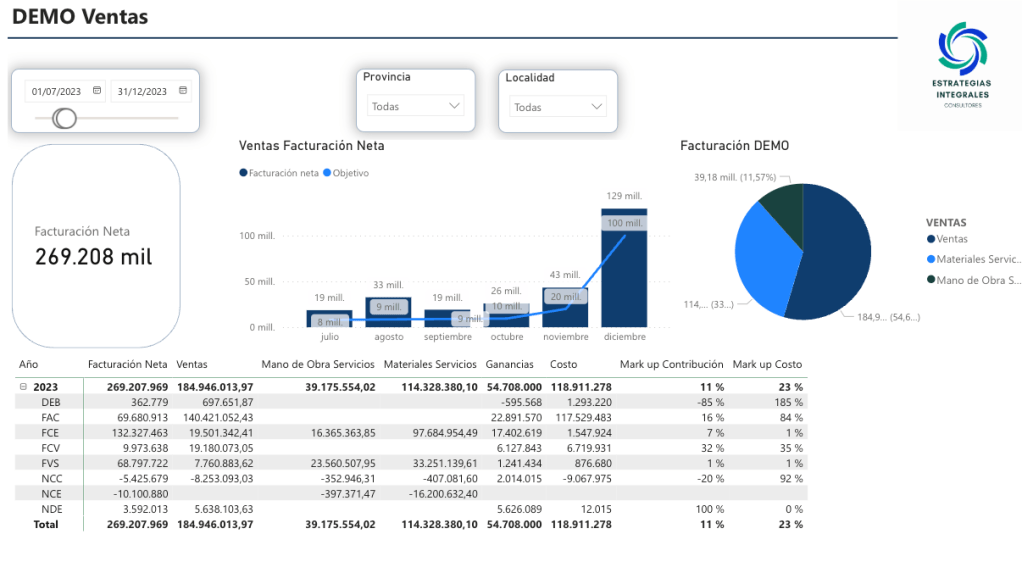Click the Estrategias Integrales logo
The width and height of the screenshot is (1022, 573).
pos(960,66)
